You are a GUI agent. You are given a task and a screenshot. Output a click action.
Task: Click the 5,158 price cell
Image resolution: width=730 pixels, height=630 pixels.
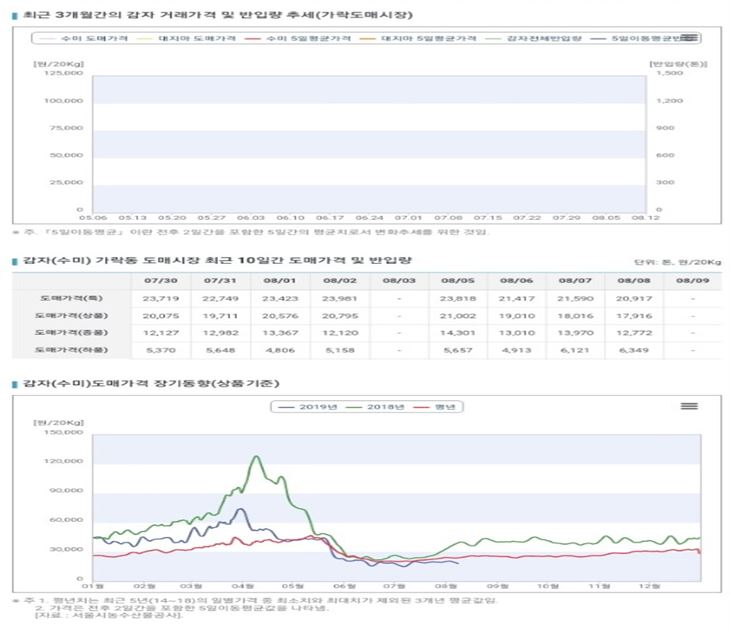click(340, 350)
